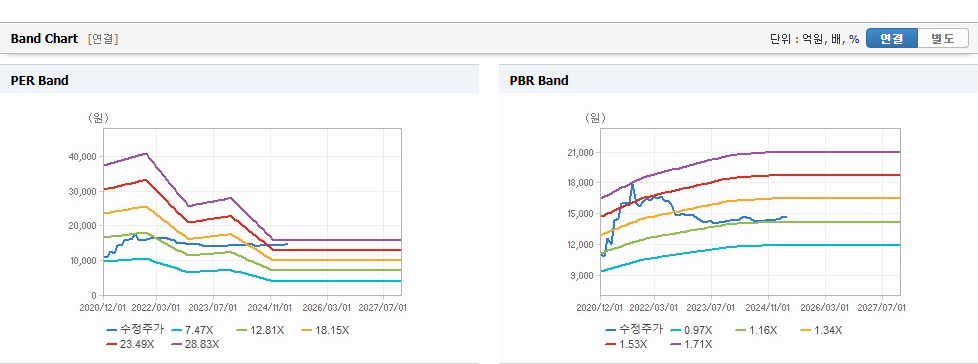
Task: Toggle 1.71X legend entry
Action: pos(690,343)
